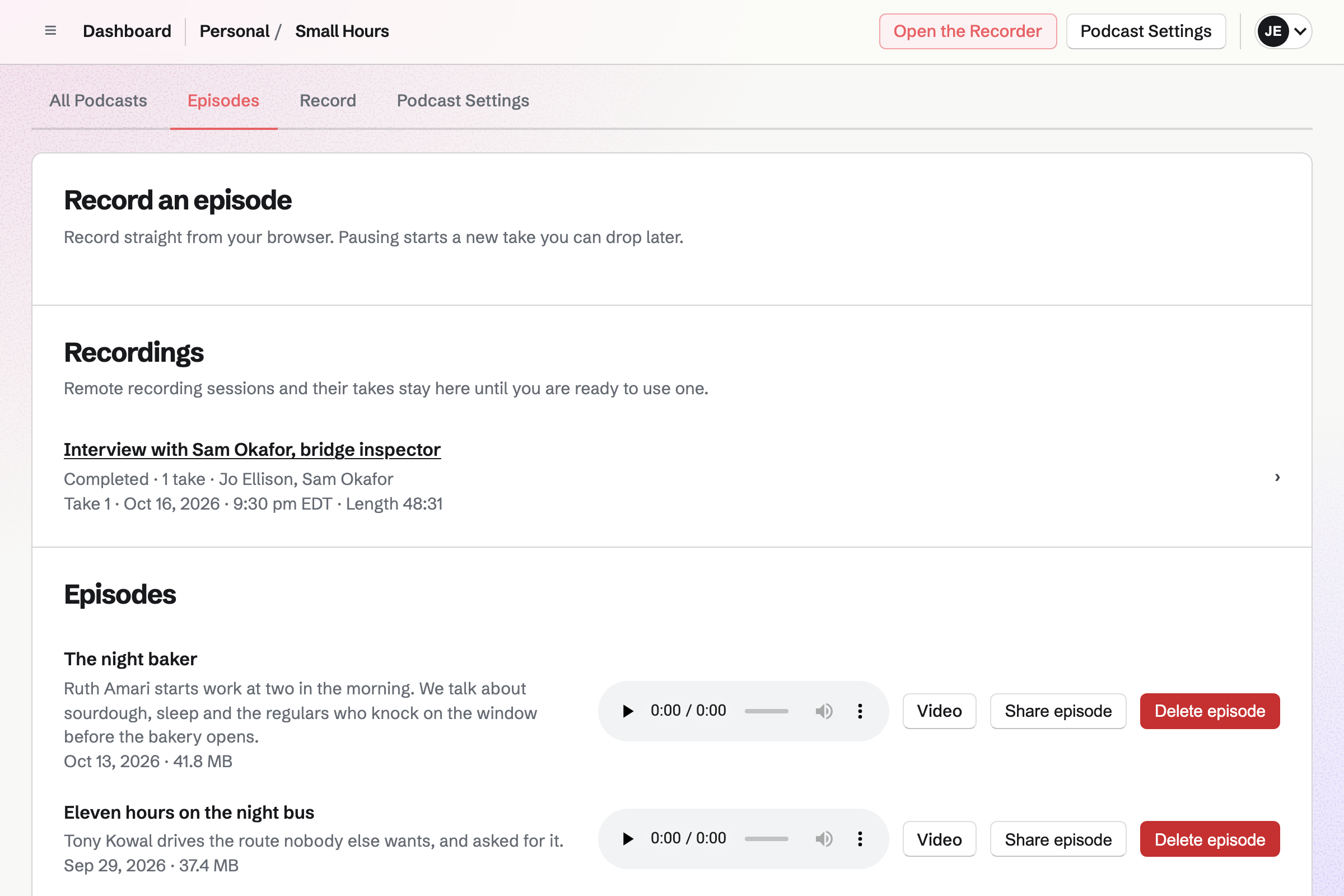Delete The night baker episode
Screen dimensions: 1344x896
coord(1210,711)
